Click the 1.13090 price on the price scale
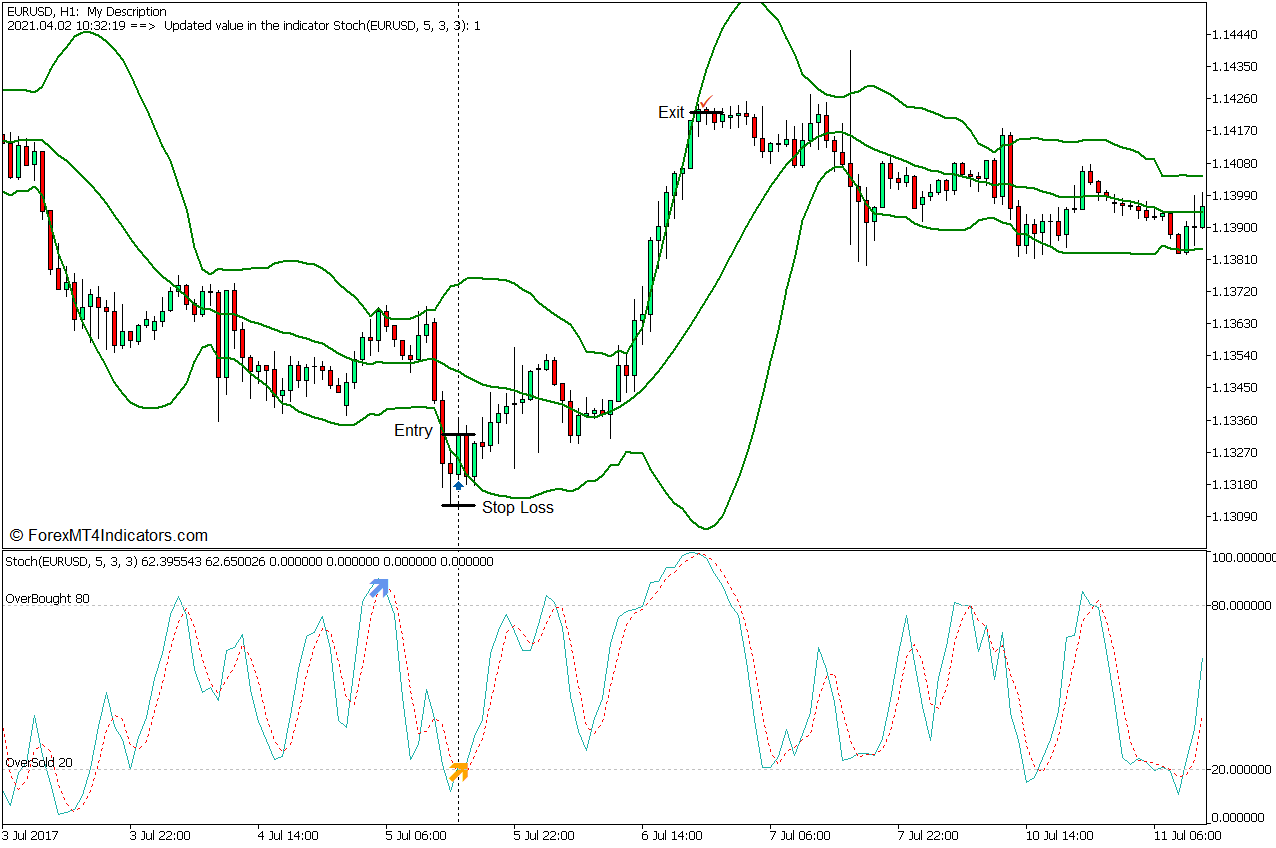 click(1234, 517)
